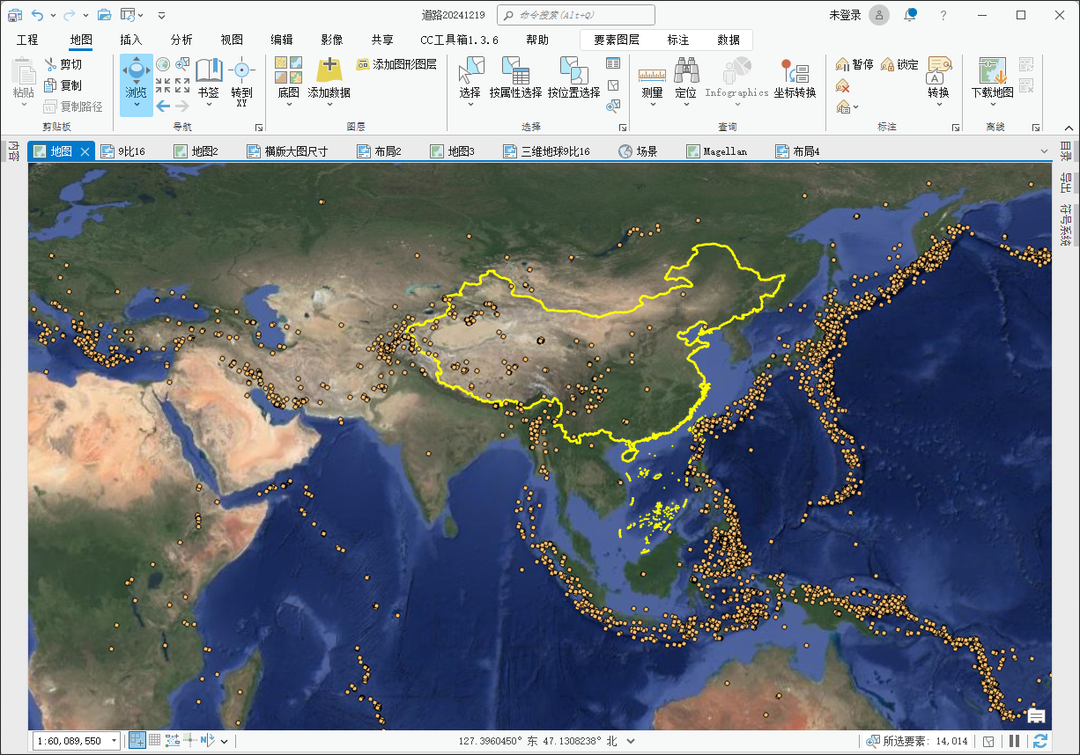
Task: Click the 定位 locate binoculars icon
Action: tap(686, 71)
